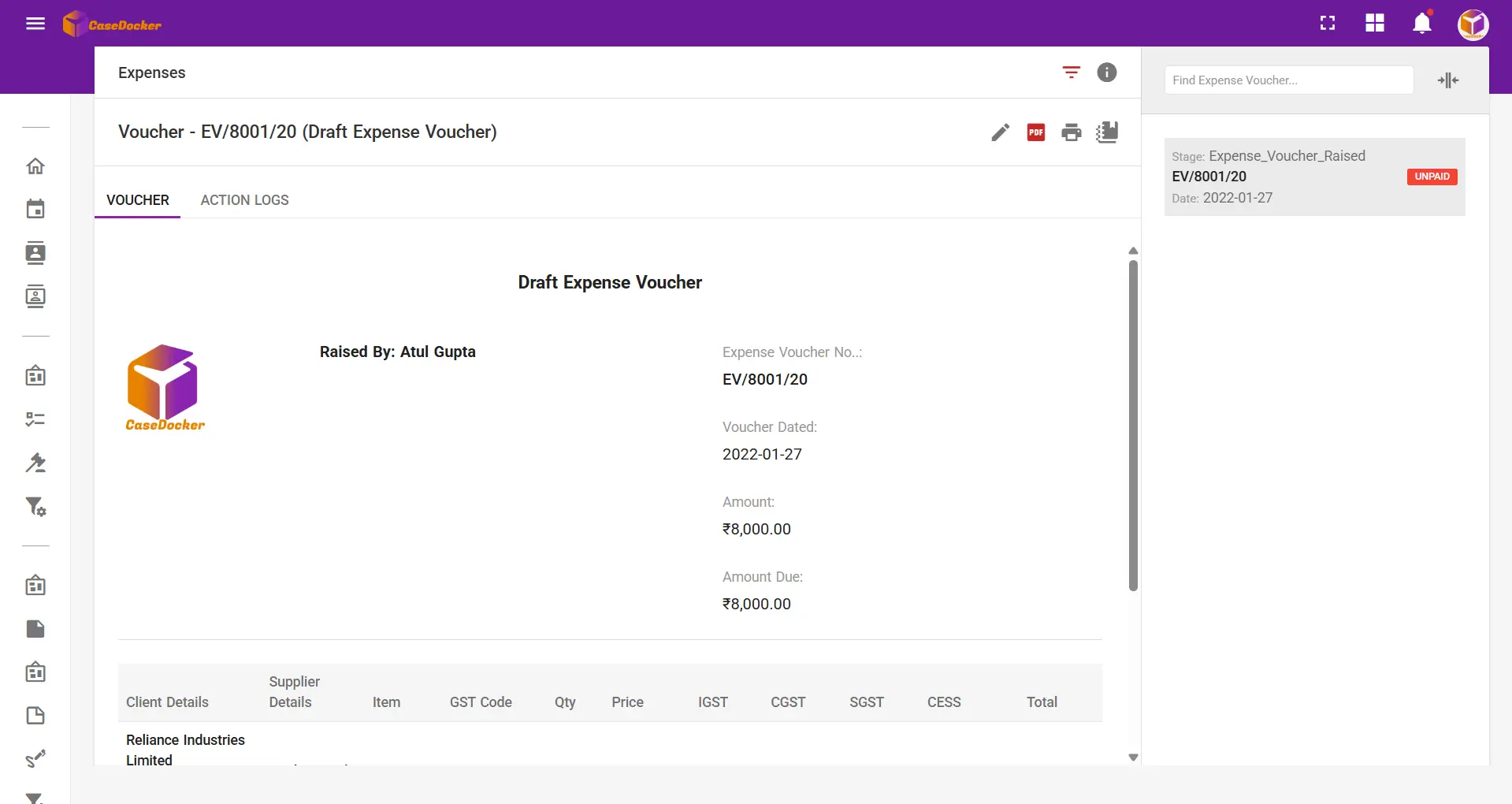This screenshot has width=1512, height=804.
Task: Click the Total column header
Action: [x=1042, y=702]
